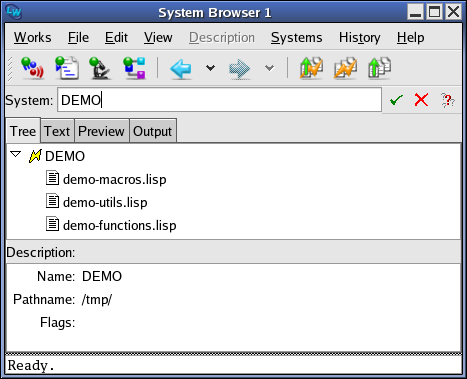
Task: Switch to the Tree tab
Action: coord(23,131)
